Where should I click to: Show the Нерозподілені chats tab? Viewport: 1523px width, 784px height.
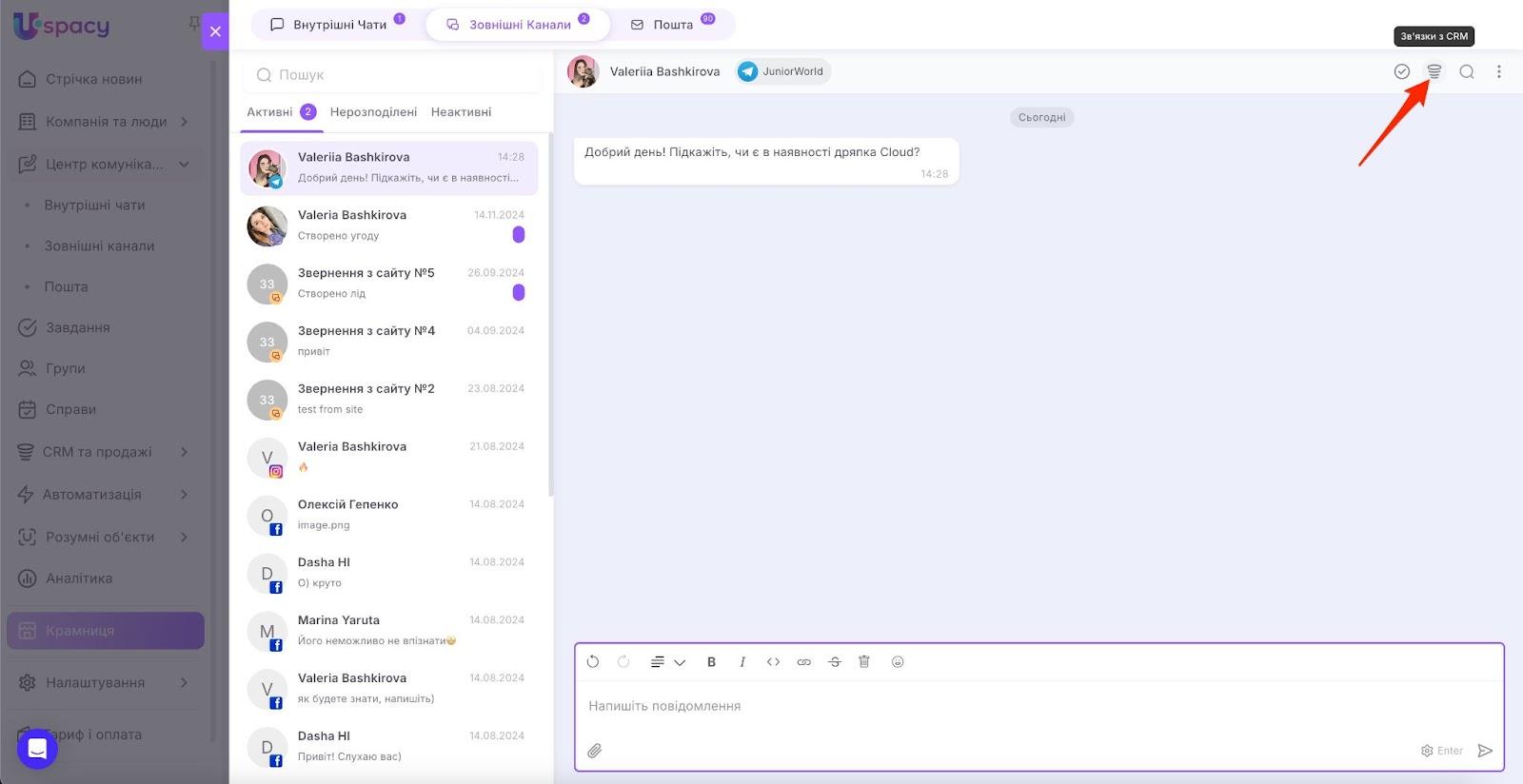(373, 112)
